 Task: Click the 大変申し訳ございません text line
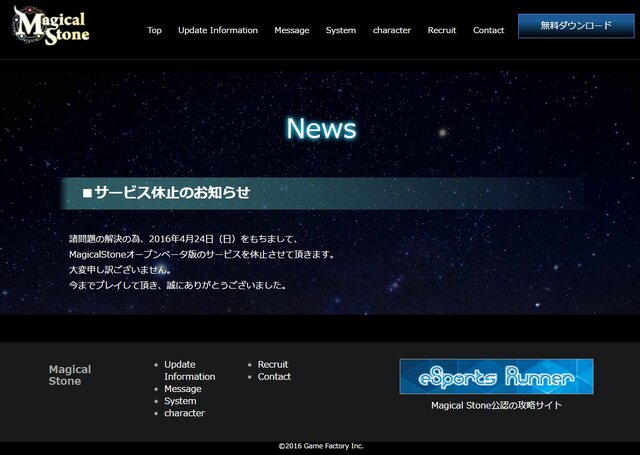120,270
